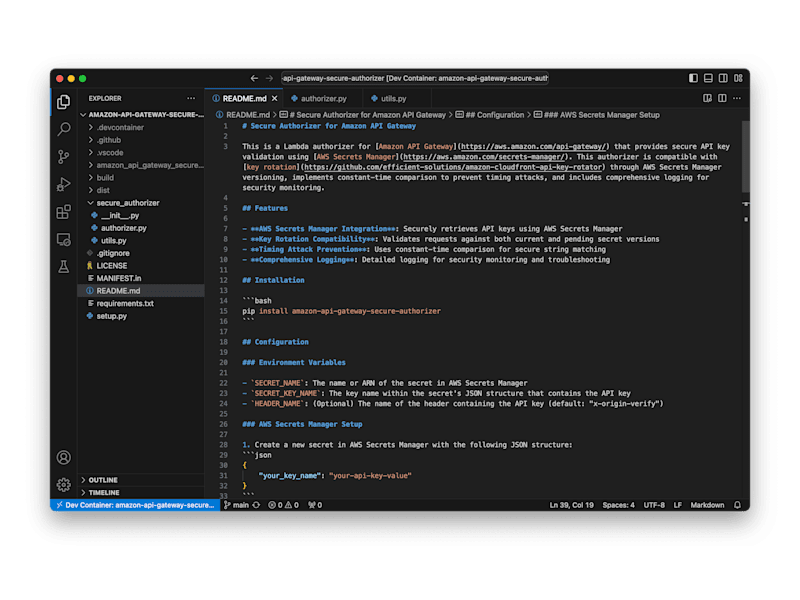Click the notifications bell in status bar
The width and height of the screenshot is (800, 600).
click(737, 505)
